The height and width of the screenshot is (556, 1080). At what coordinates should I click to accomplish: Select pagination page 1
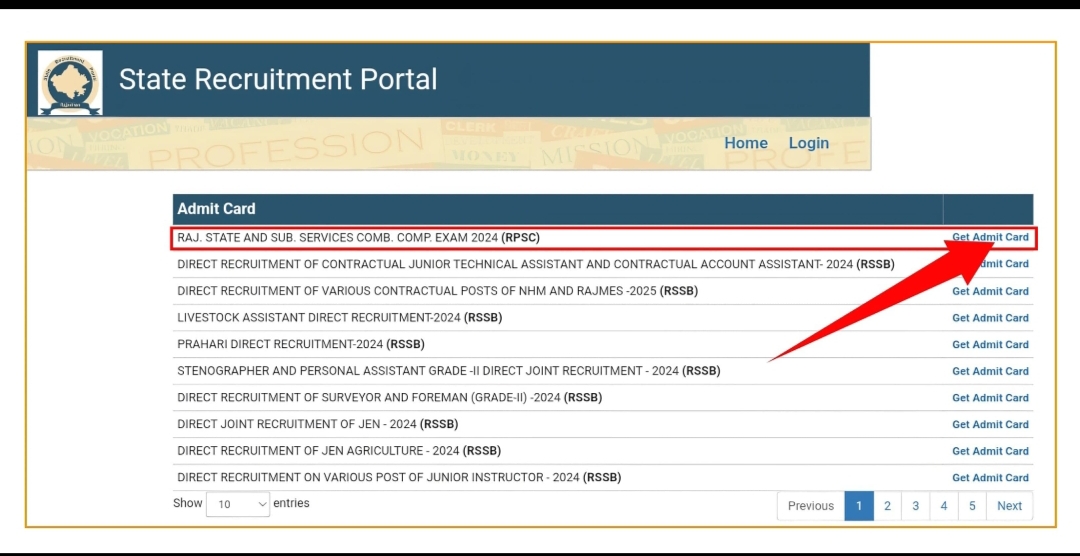(859, 506)
